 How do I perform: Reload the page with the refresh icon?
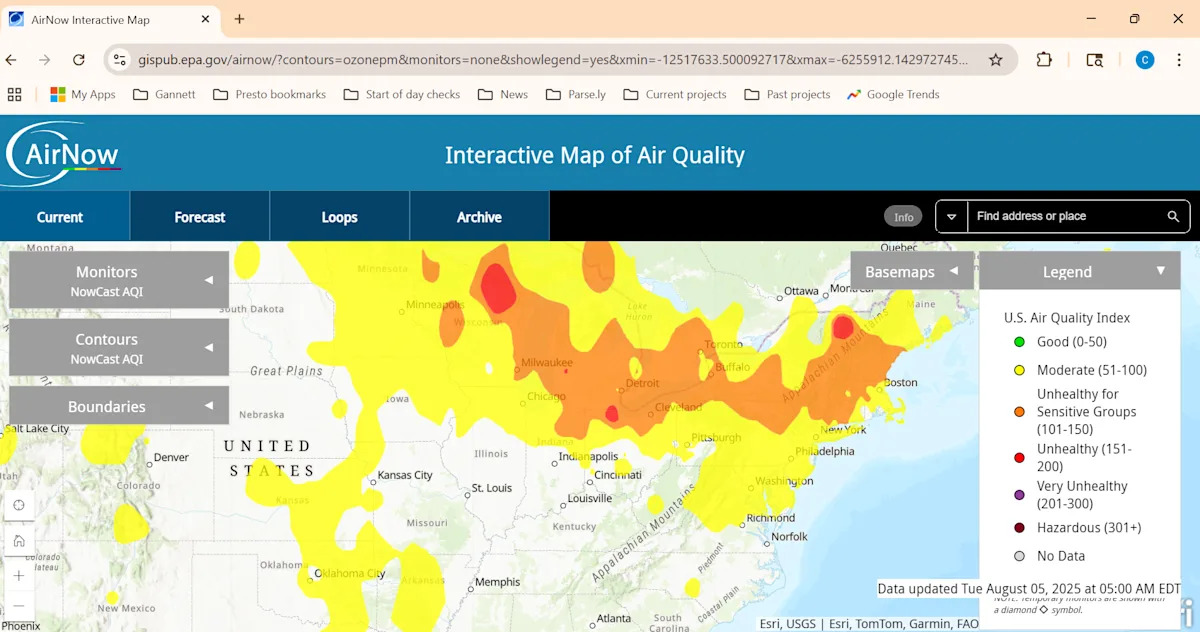tap(79, 60)
